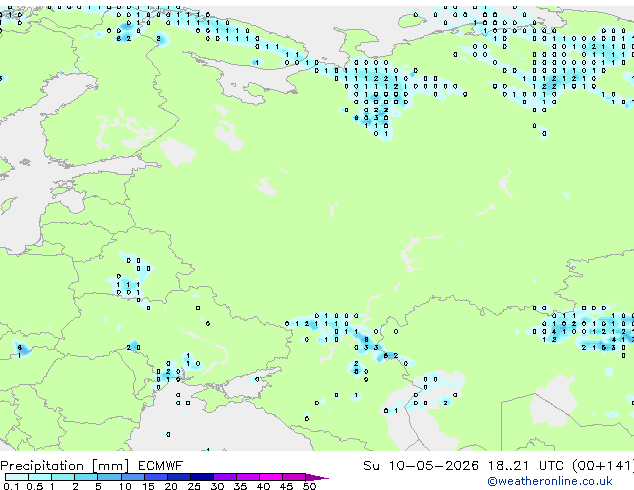634x490 pixels.
Task: Click the legend swatch between 0.1 and 0.5
Action: pos(17,477)
